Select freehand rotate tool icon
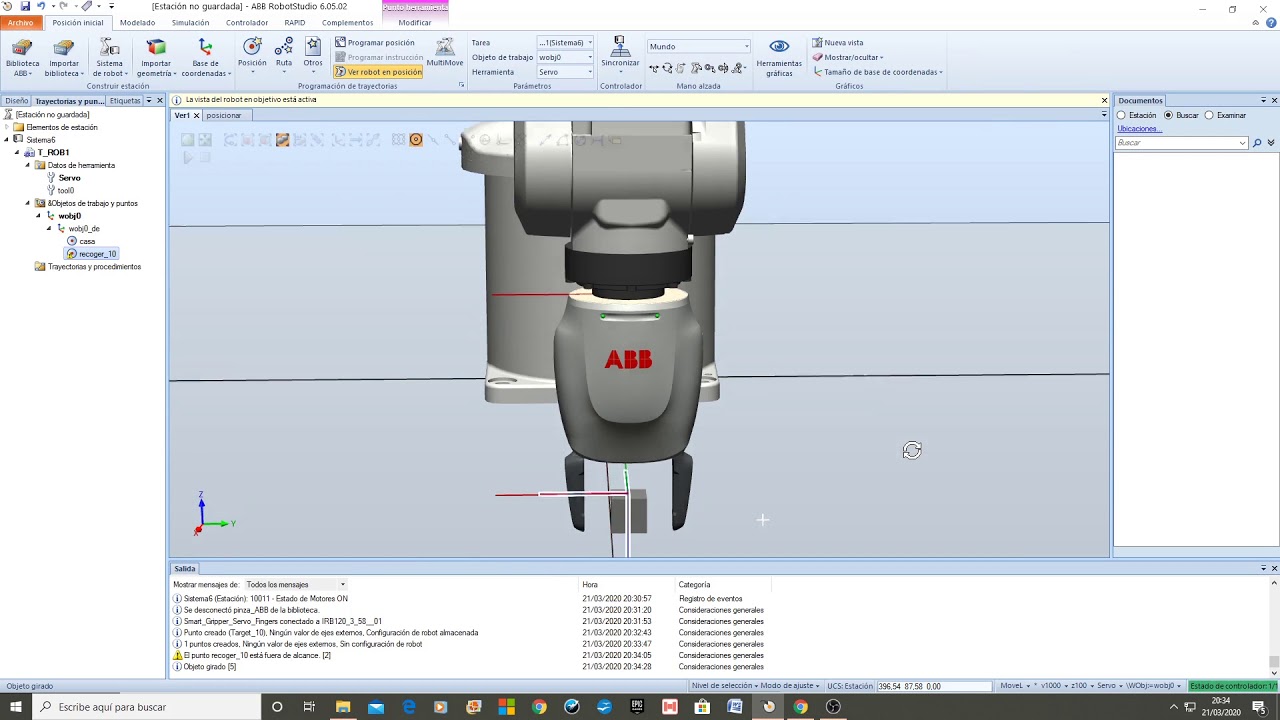Image resolution: width=1280 pixels, height=720 pixels. (667, 68)
